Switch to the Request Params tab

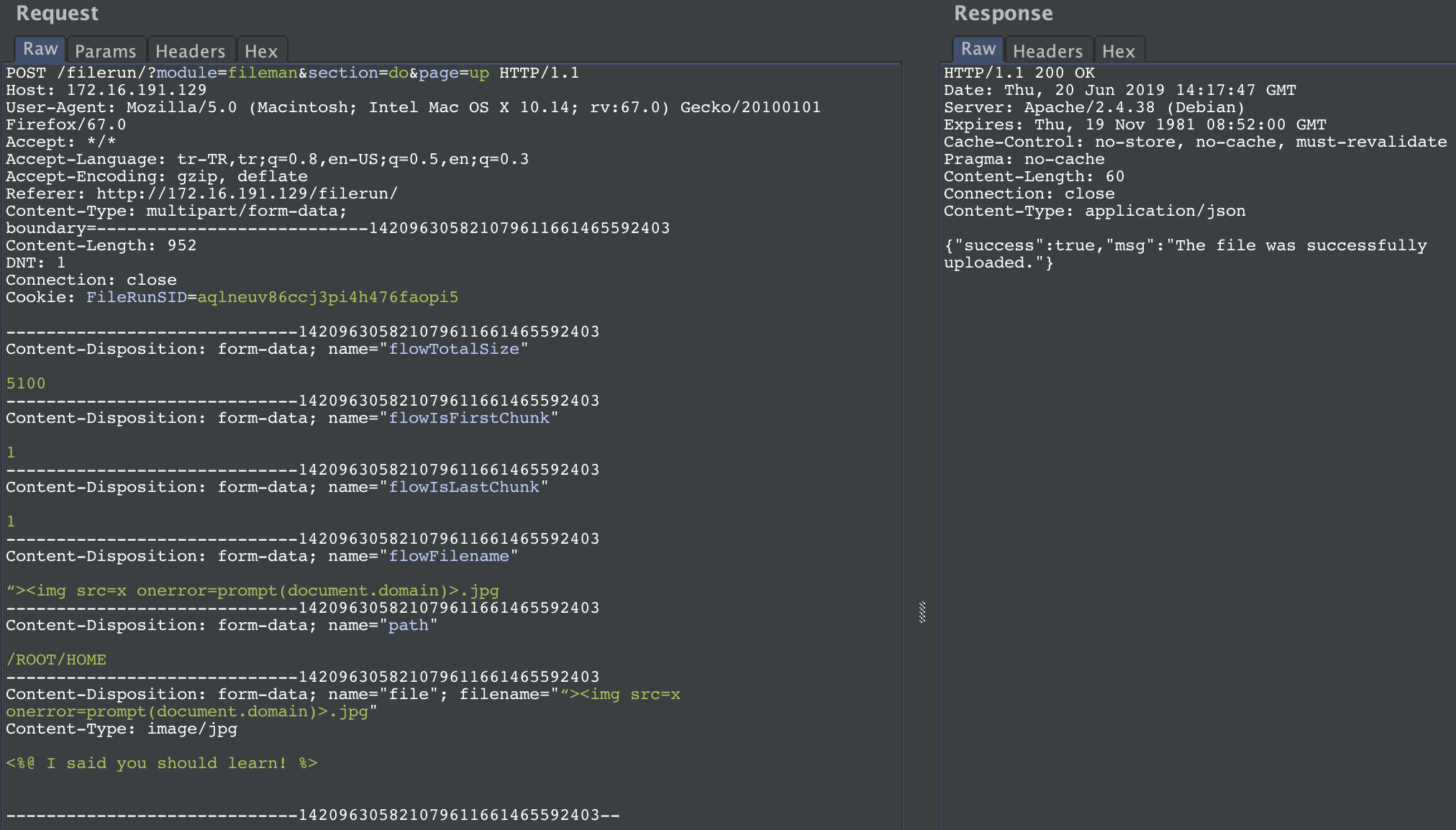click(105, 51)
